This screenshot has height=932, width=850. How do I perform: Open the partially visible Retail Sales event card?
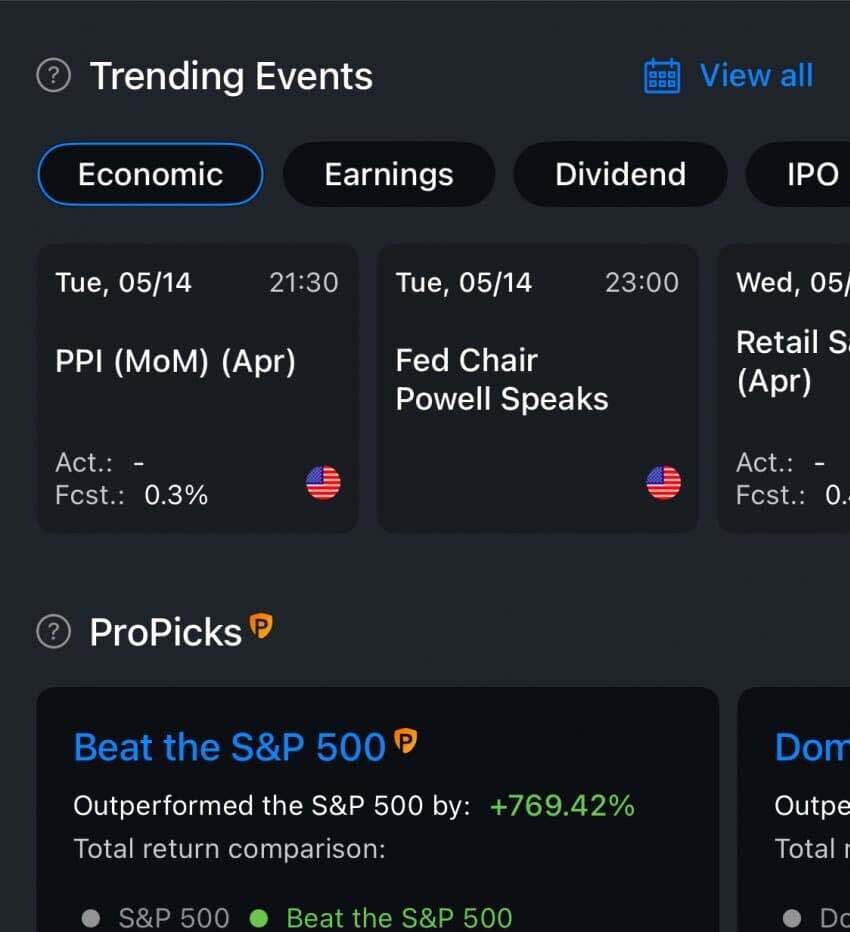[785, 388]
